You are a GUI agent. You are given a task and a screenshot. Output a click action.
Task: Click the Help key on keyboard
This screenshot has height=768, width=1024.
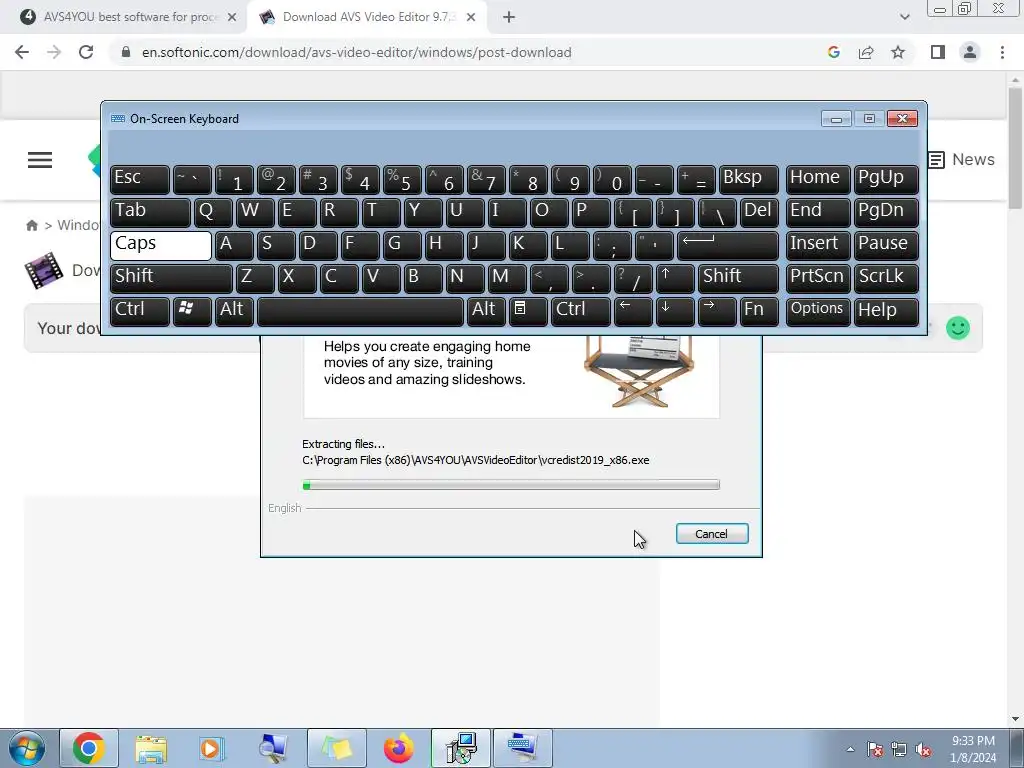click(x=886, y=311)
